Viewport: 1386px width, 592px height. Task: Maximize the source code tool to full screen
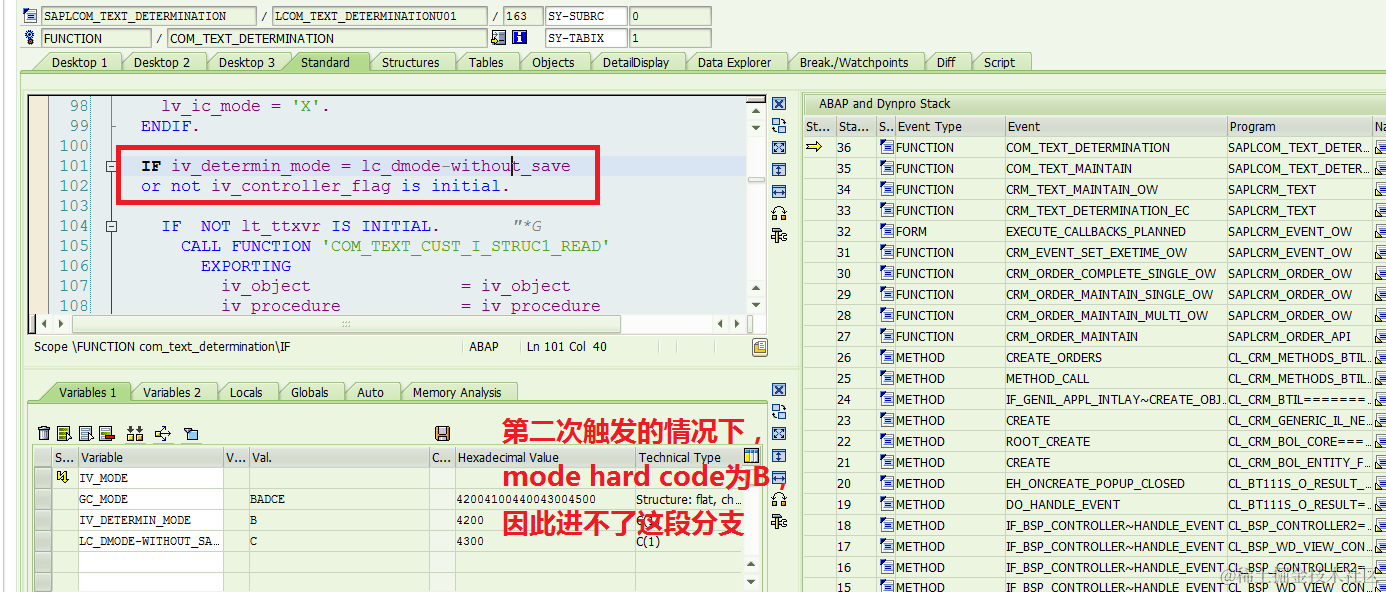click(x=779, y=148)
